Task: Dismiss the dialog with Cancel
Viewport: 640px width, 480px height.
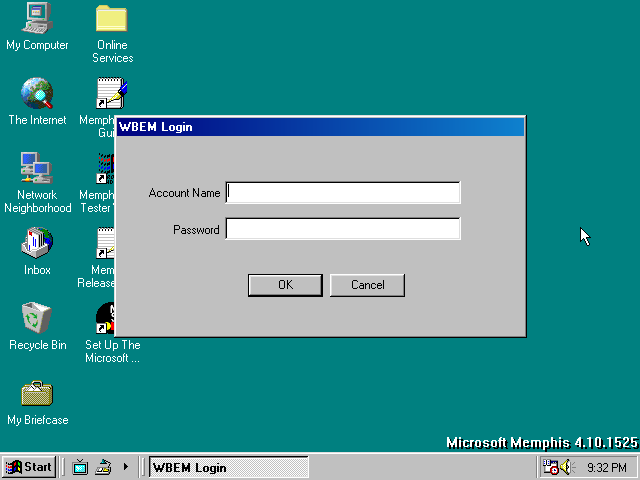Action: point(367,285)
